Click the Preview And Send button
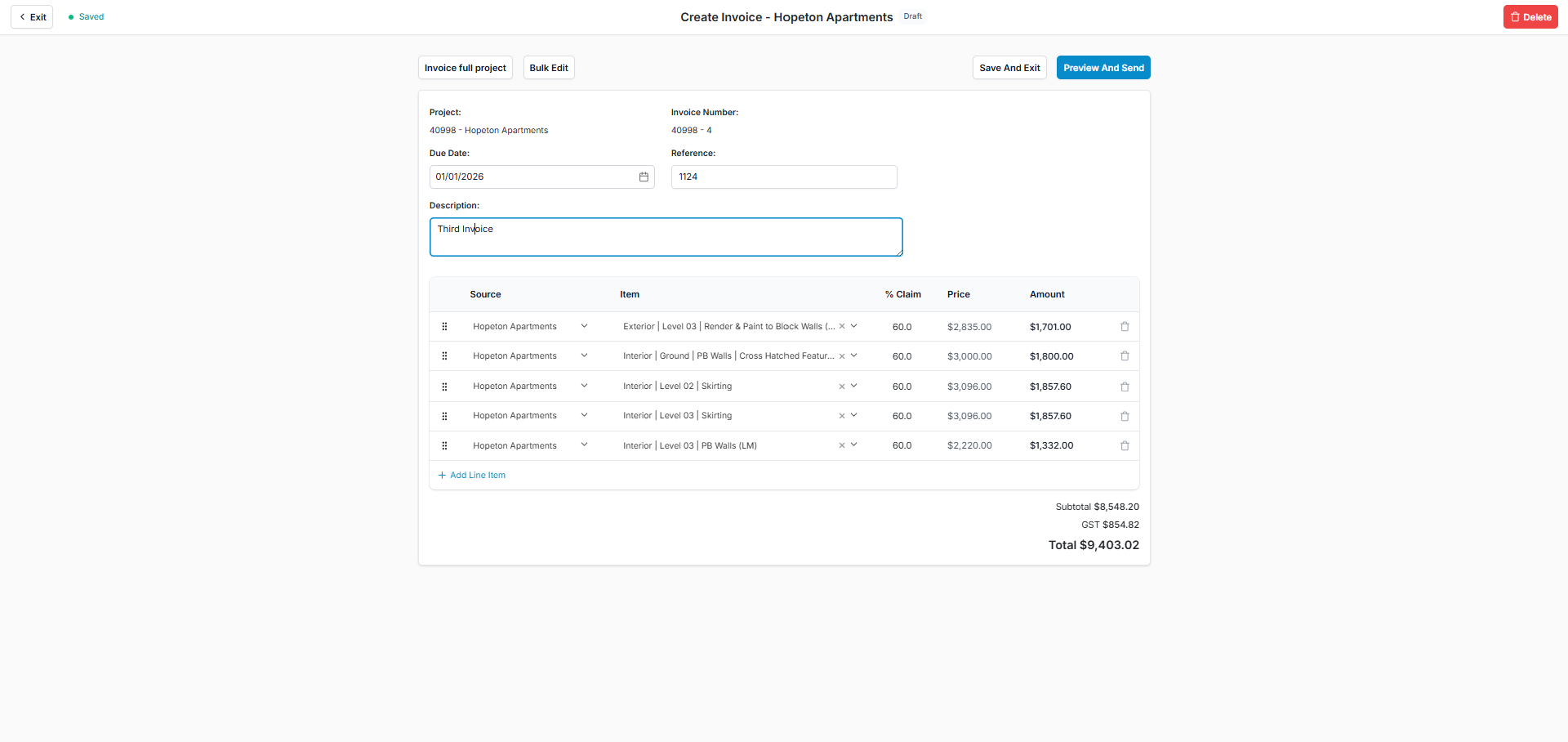Image resolution: width=1568 pixels, height=742 pixels. (x=1102, y=68)
